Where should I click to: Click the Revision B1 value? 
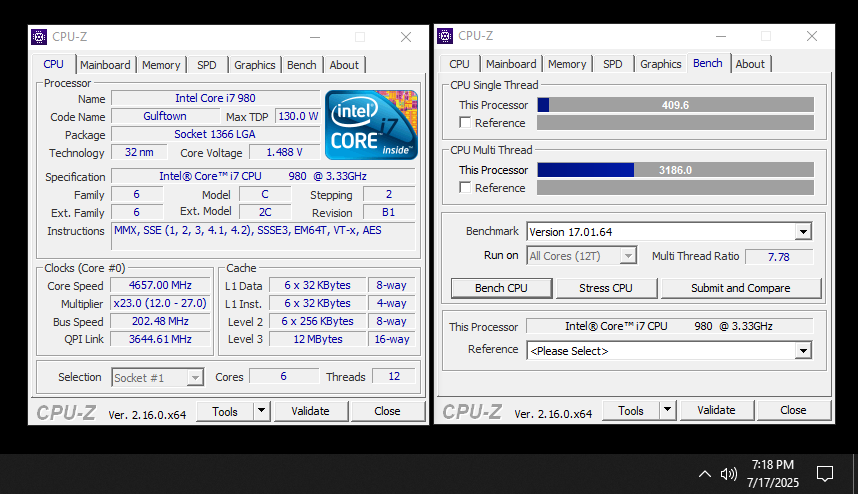(389, 212)
